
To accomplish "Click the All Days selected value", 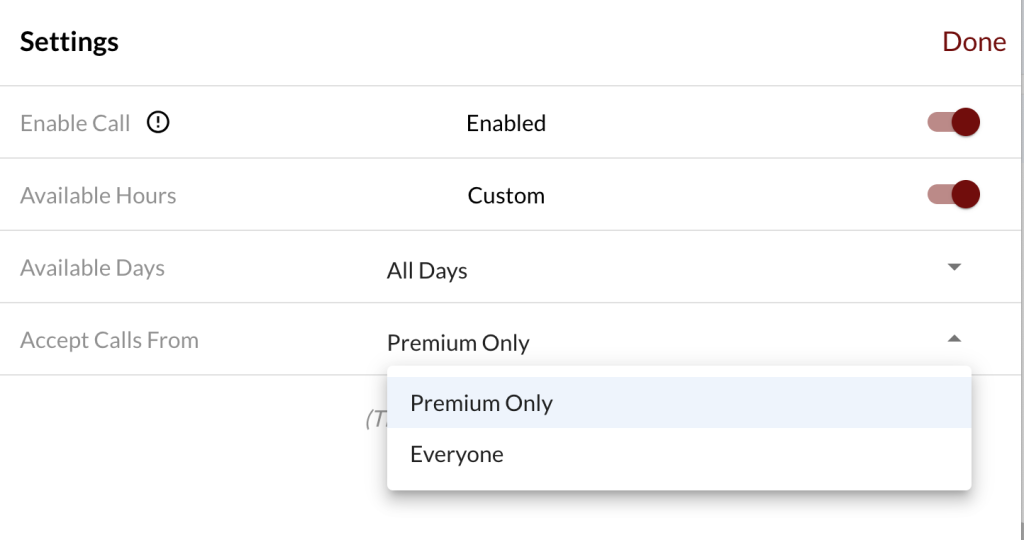I will coord(427,270).
